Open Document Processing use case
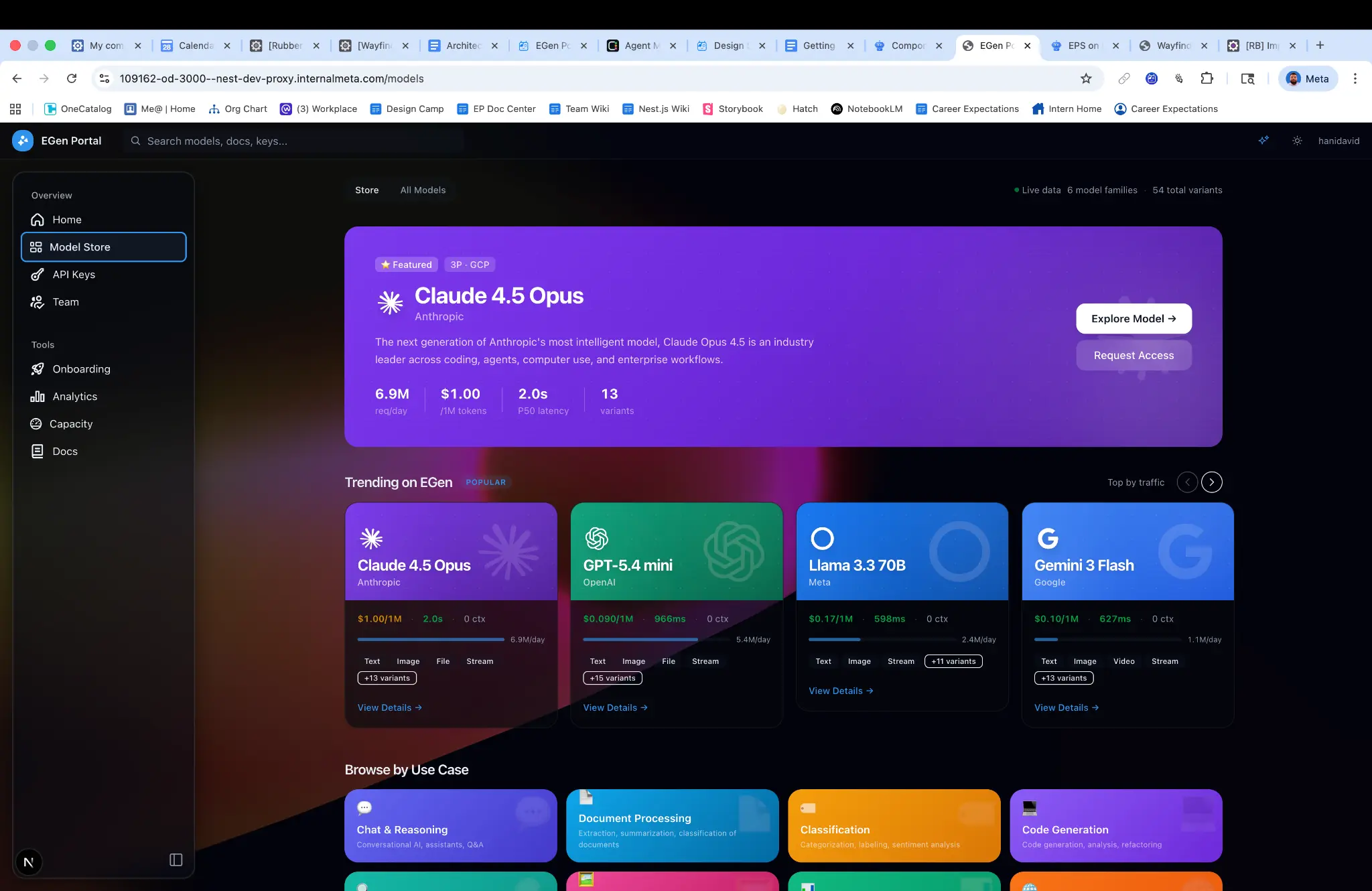This screenshot has width=1372, height=891. pyautogui.click(x=673, y=826)
